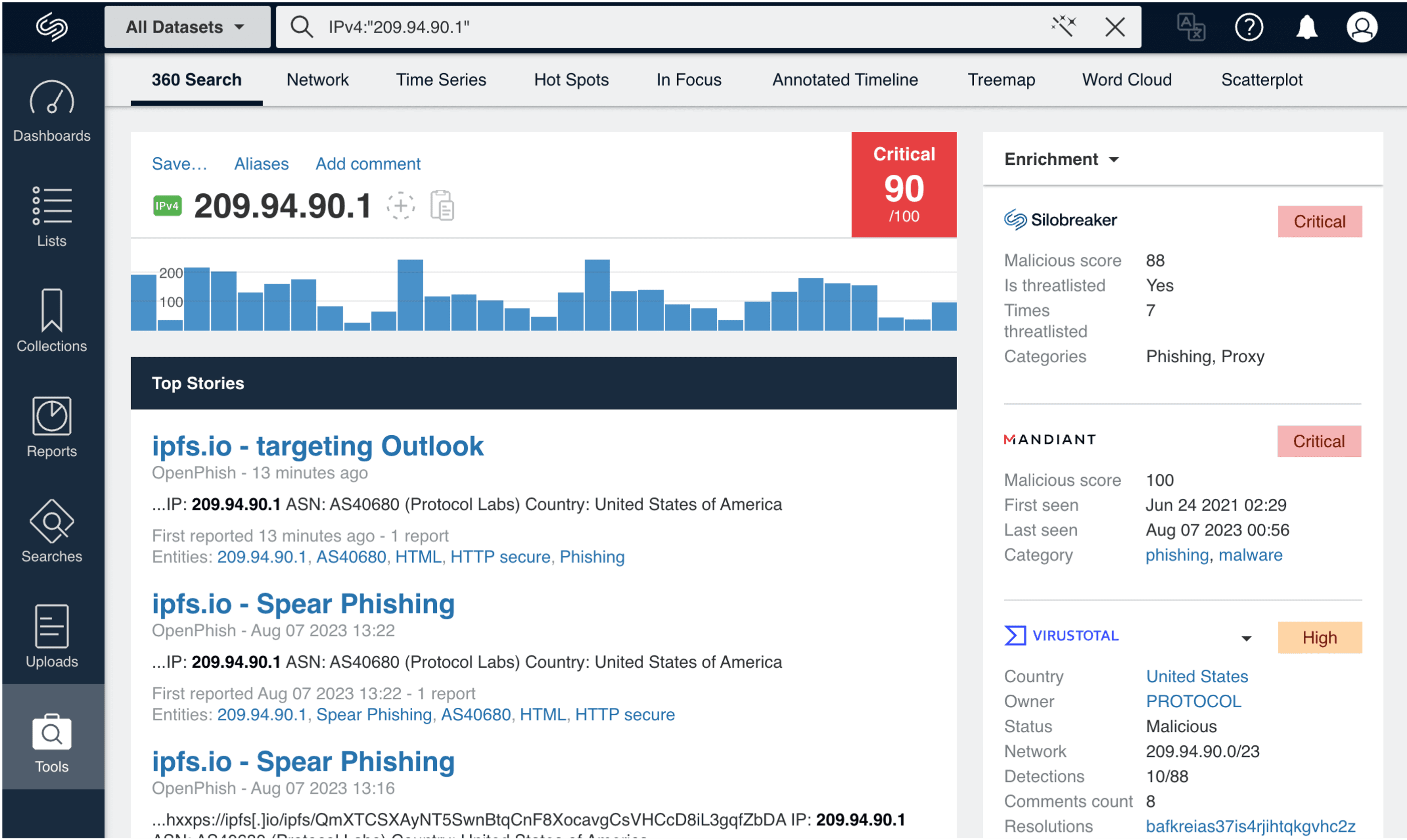Click the Critical 90/100 score box
This screenshot has width=1407, height=840.
pyautogui.click(x=904, y=184)
